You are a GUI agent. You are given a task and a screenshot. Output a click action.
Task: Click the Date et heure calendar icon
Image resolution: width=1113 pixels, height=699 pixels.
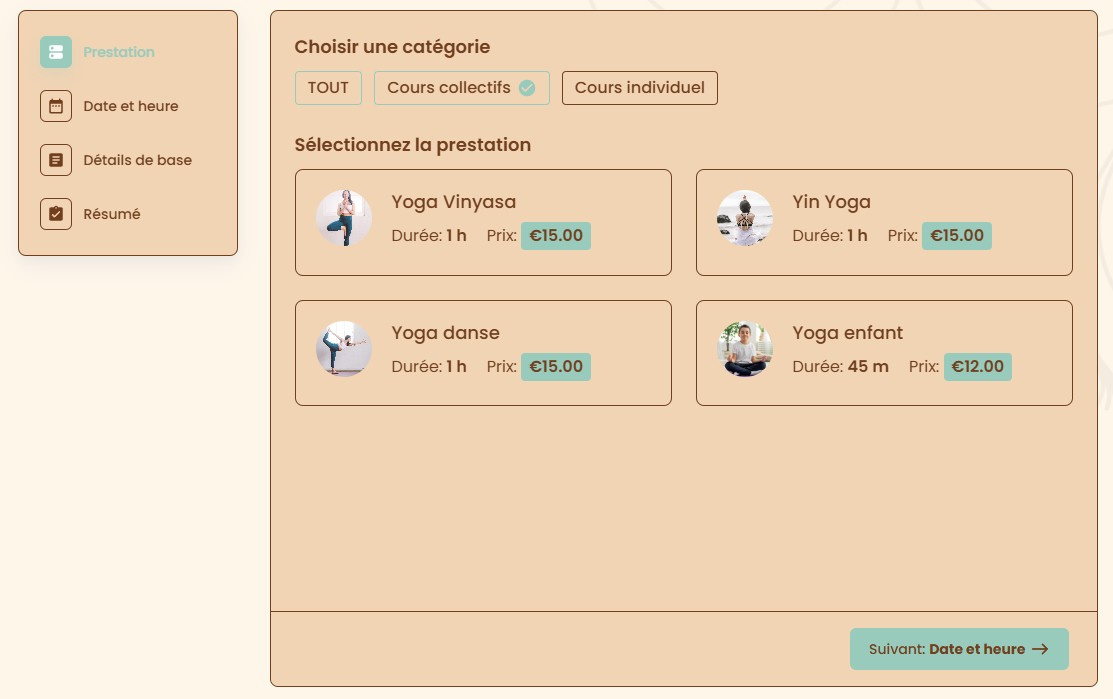56,106
